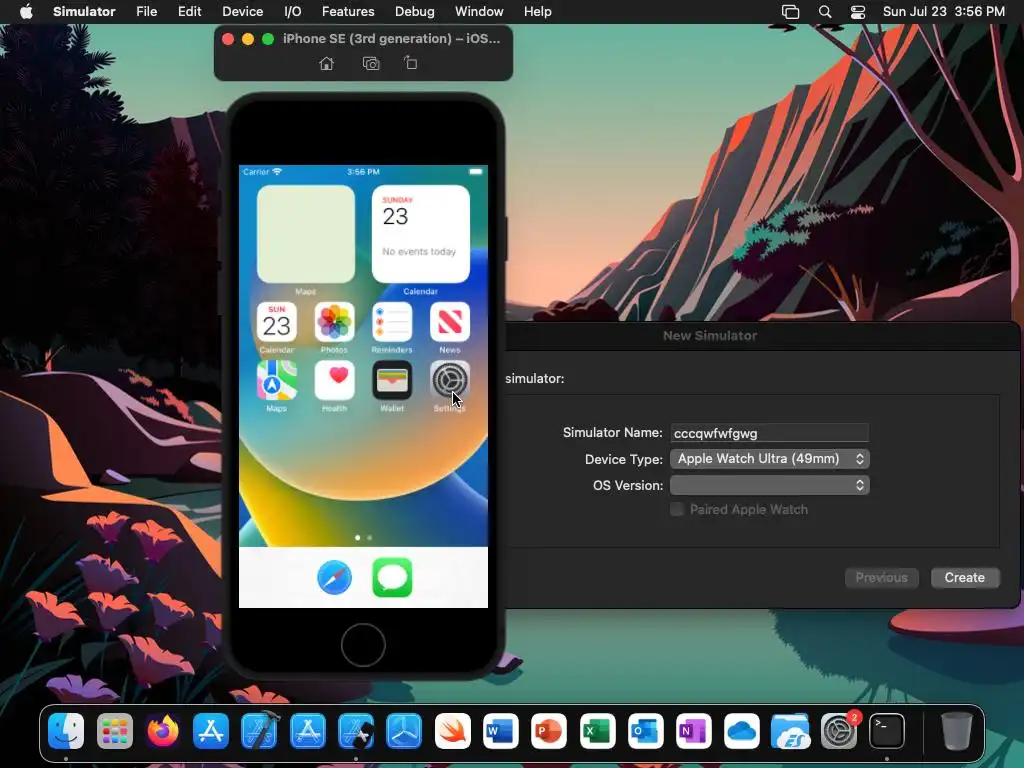Click the iPhone SE (3rd generation) window title
The image size is (1024, 768).
click(x=391, y=39)
